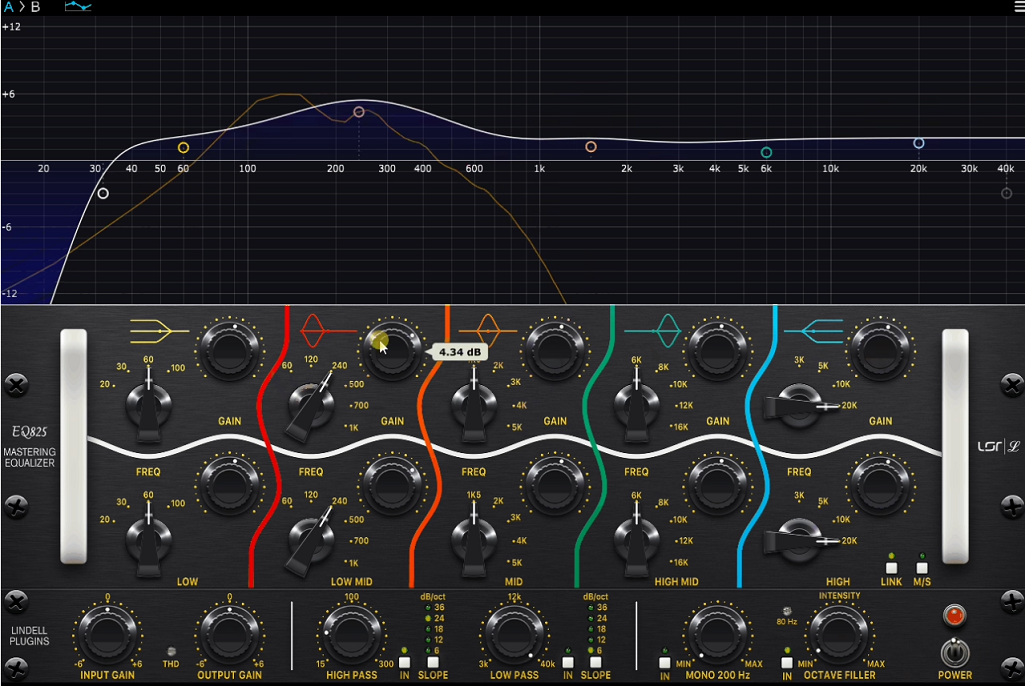1025x686 pixels.
Task: Click the EQ curve icon in the top toolbar
Action: pyautogui.click(x=77, y=7)
